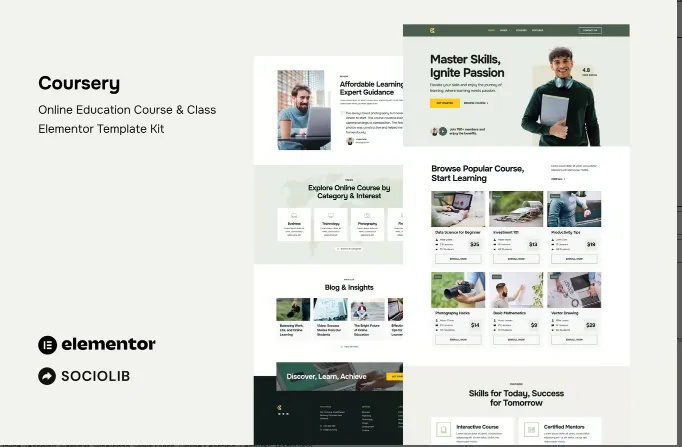Click the yellow Get Started button
Viewport: 682px width, 447px height.
click(x=444, y=102)
